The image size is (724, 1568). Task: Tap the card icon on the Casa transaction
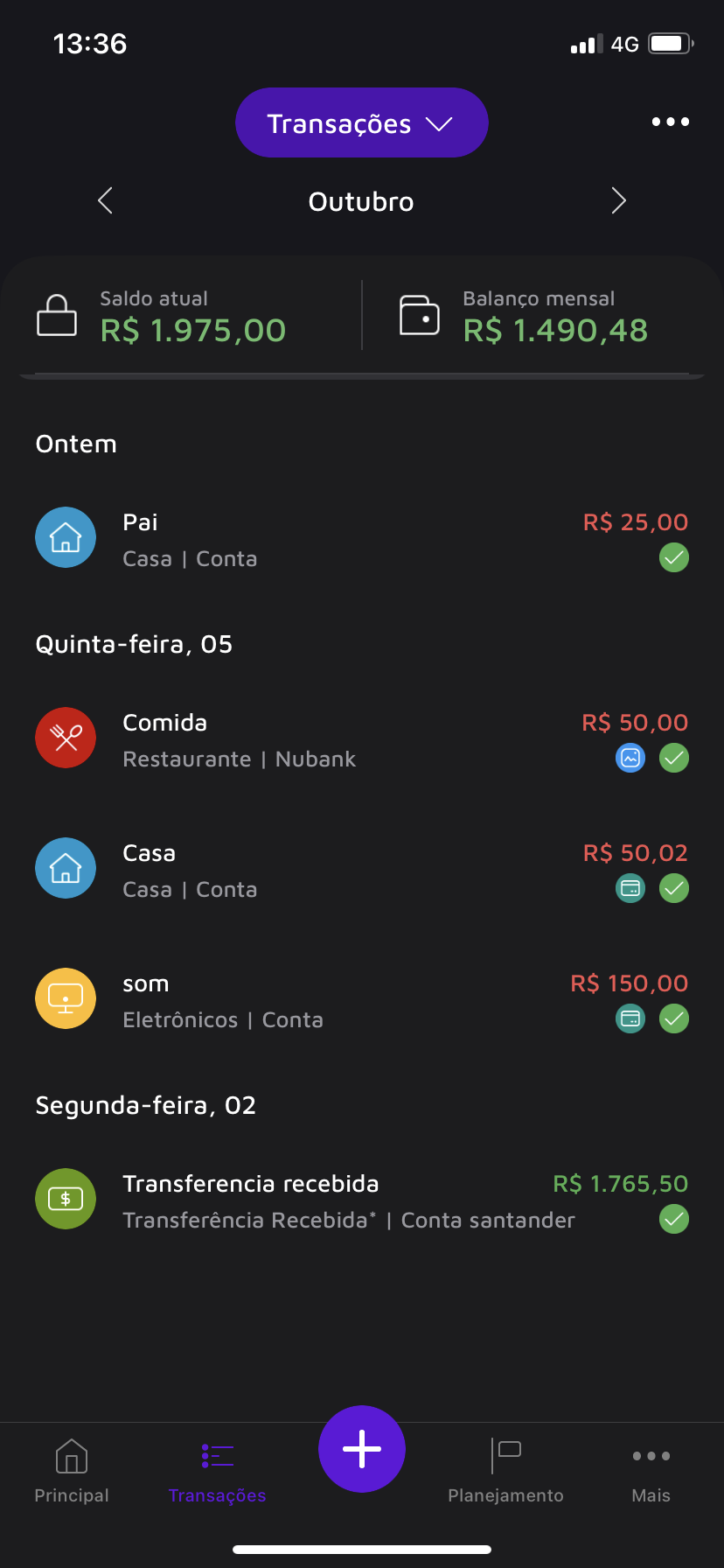(x=630, y=888)
